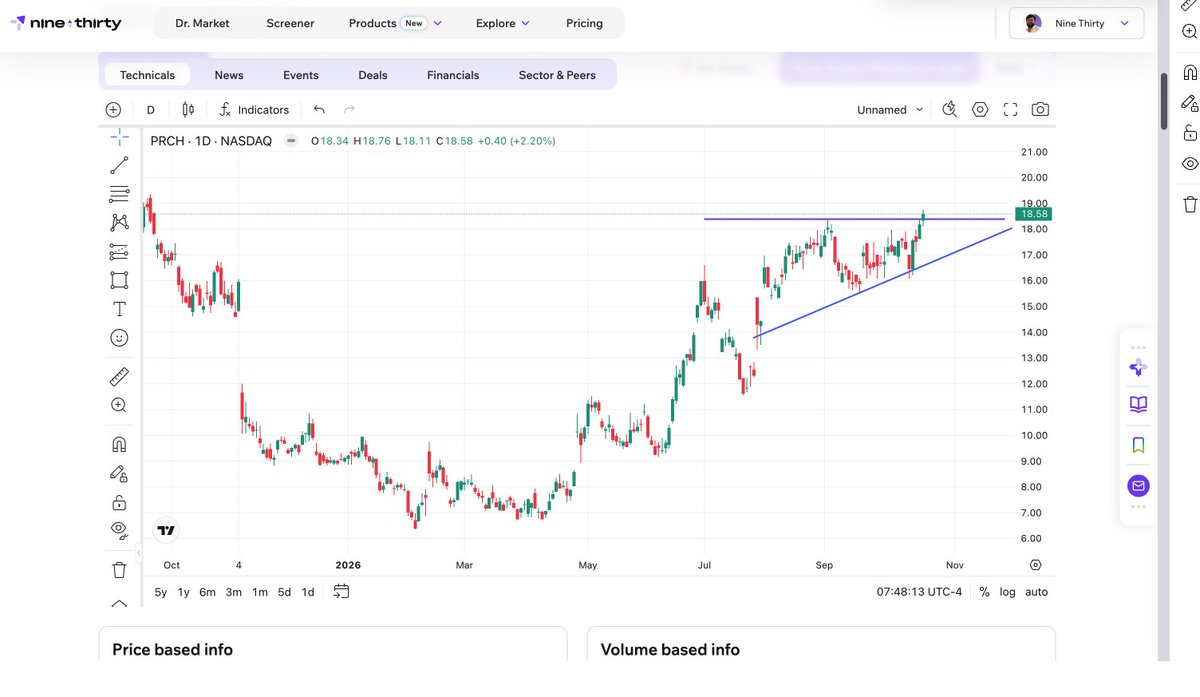Click the page vertical scrollbar thumb
The height and width of the screenshot is (697, 1200).
click(x=1164, y=101)
